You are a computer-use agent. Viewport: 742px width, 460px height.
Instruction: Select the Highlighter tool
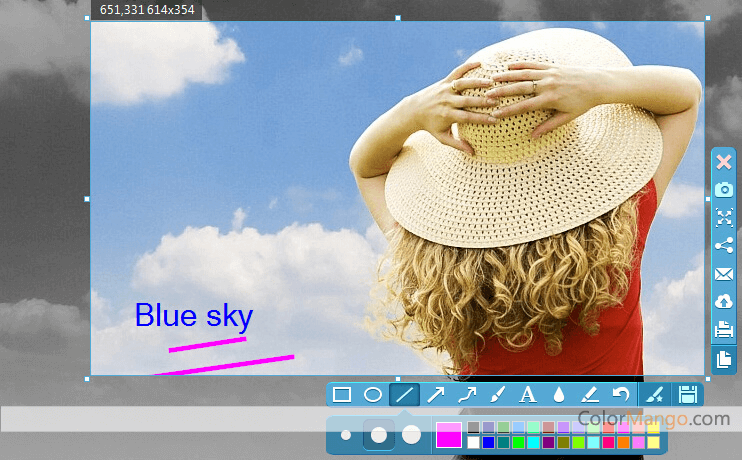pos(590,395)
